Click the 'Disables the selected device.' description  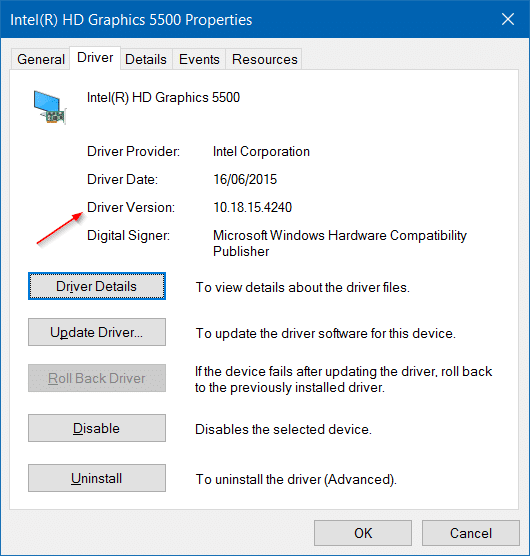click(x=283, y=429)
